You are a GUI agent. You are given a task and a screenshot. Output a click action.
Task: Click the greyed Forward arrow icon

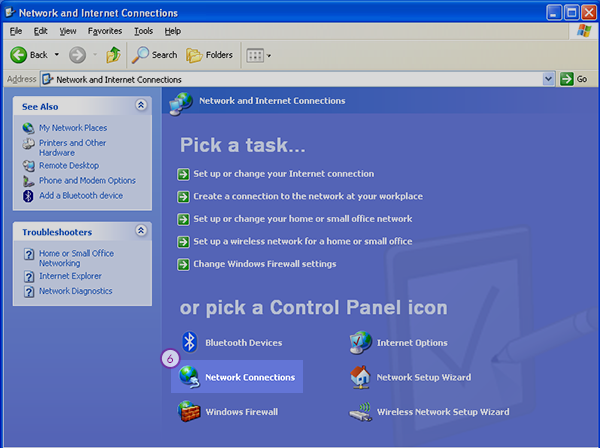pos(77,55)
